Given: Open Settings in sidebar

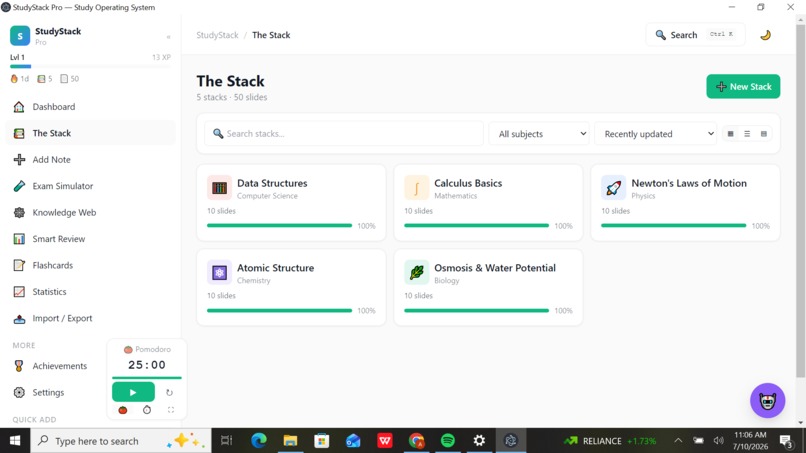Looking at the screenshot, I should pyautogui.click(x=56, y=392).
